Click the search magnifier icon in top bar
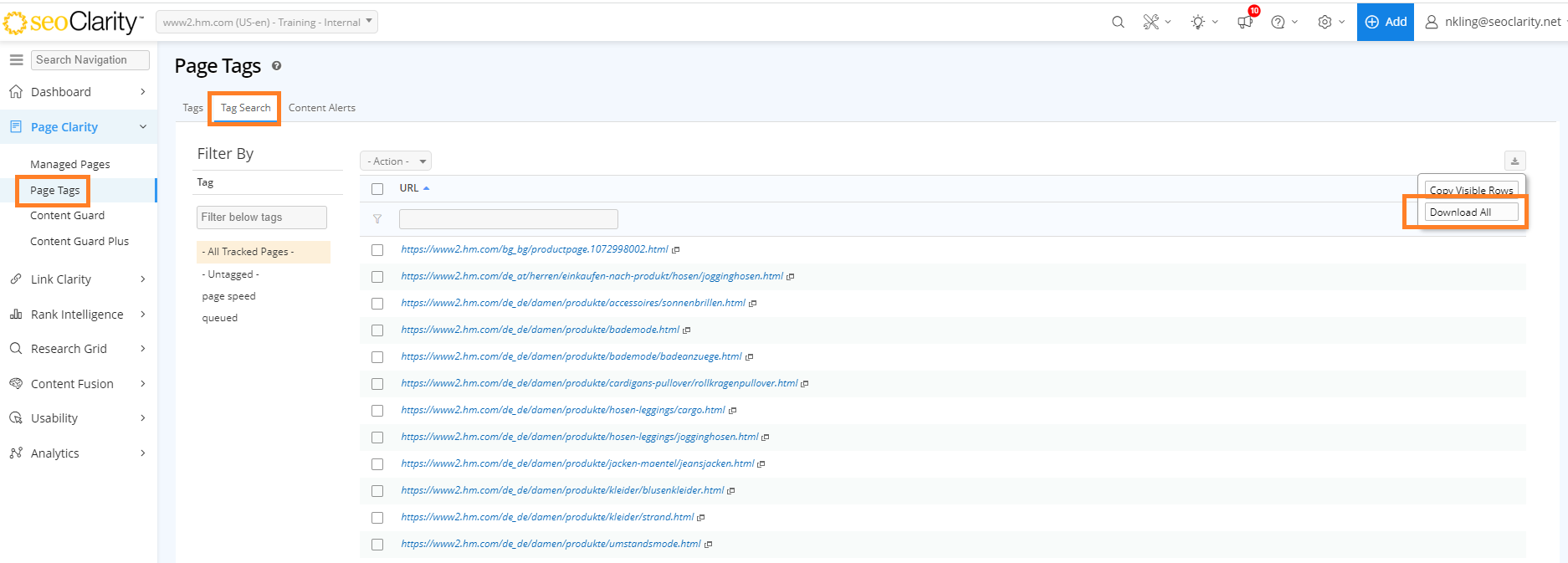The image size is (1568, 563). pos(1117,23)
